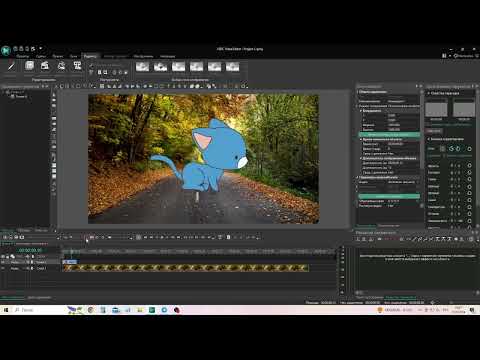Open the red round app in taskbar
This screenshot has height=360, width=480.
(177, 310)
